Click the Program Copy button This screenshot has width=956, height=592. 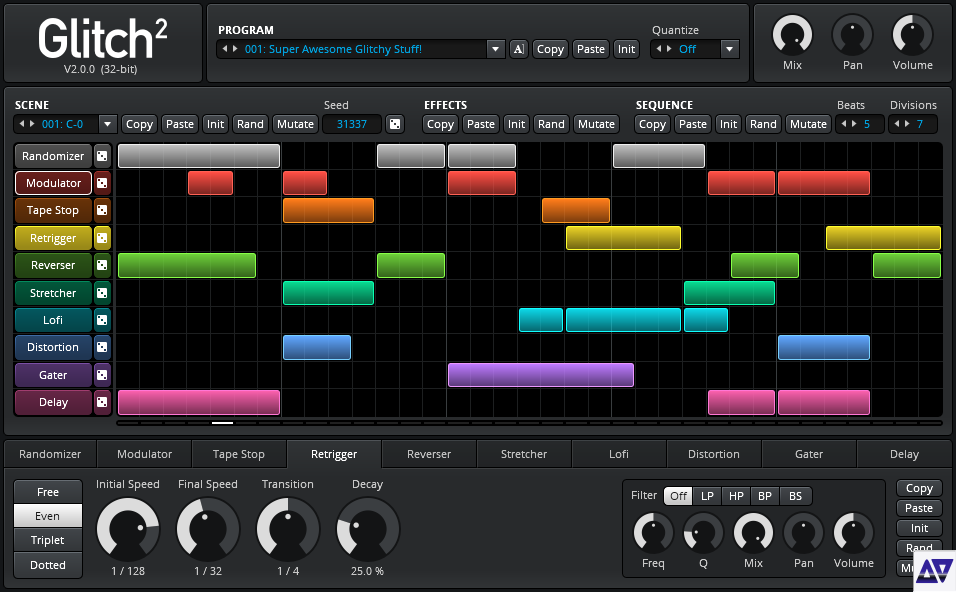pyautogui.click(x=550, y=49)
